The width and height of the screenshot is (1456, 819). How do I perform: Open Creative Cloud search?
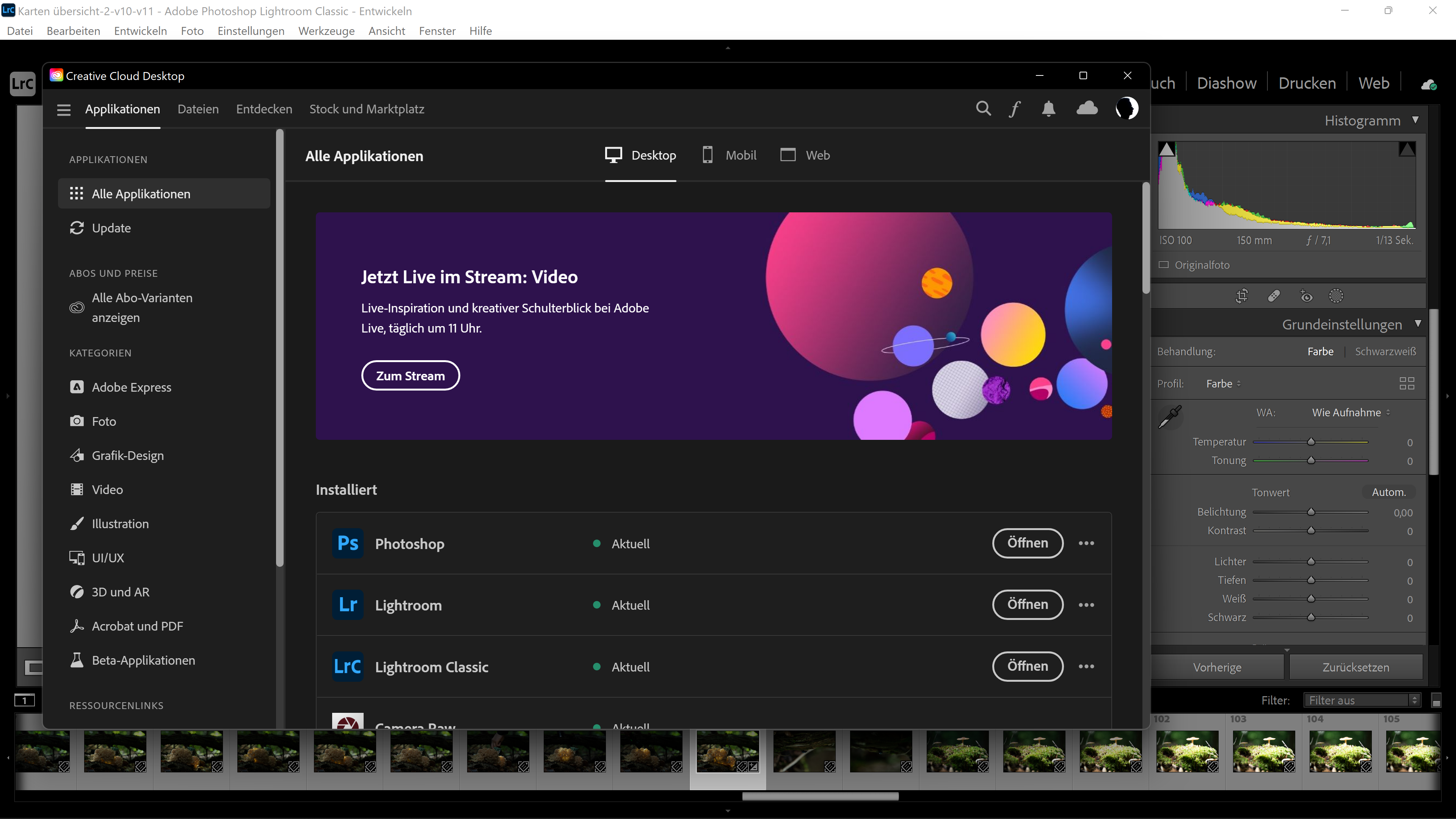tap(984, 108)
